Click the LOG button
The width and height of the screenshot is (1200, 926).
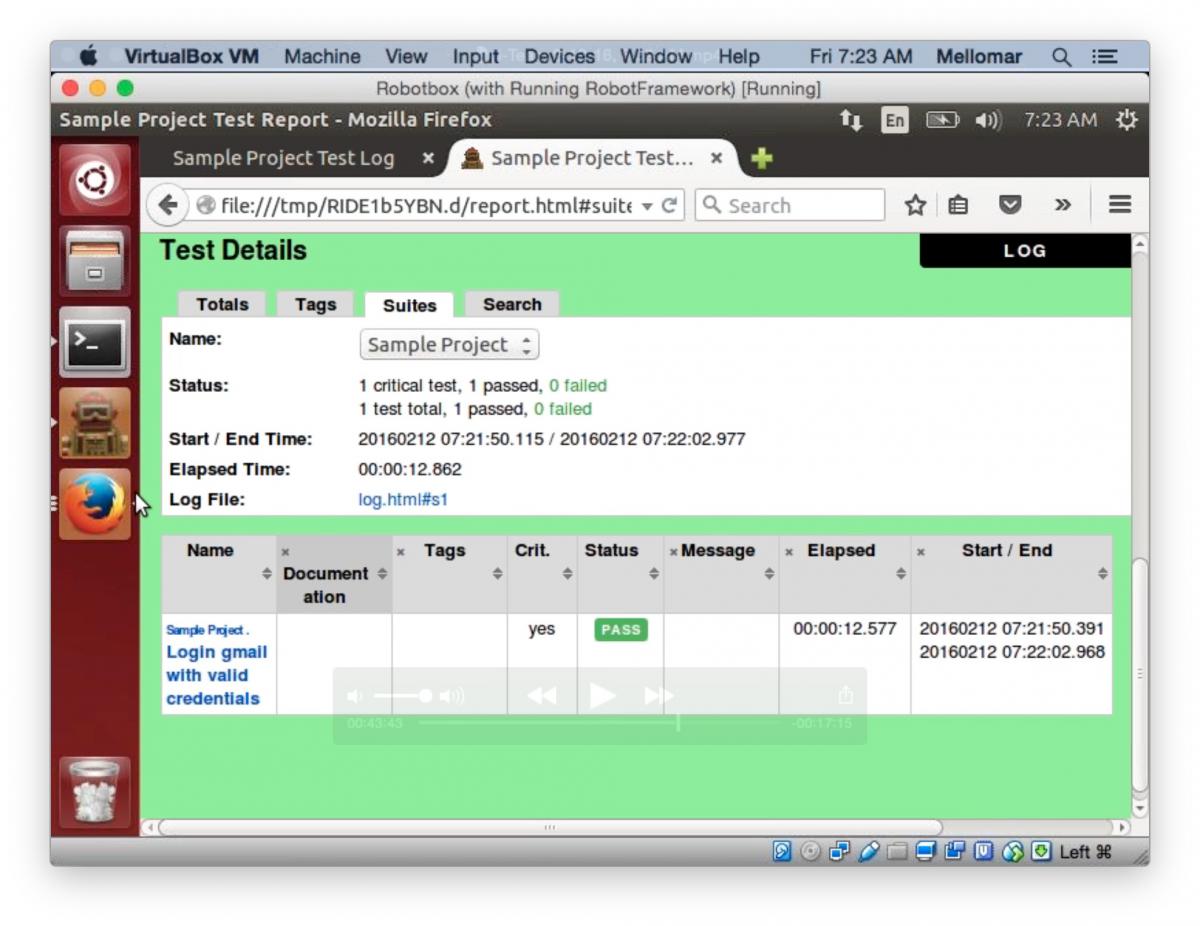click(1023, 250)
